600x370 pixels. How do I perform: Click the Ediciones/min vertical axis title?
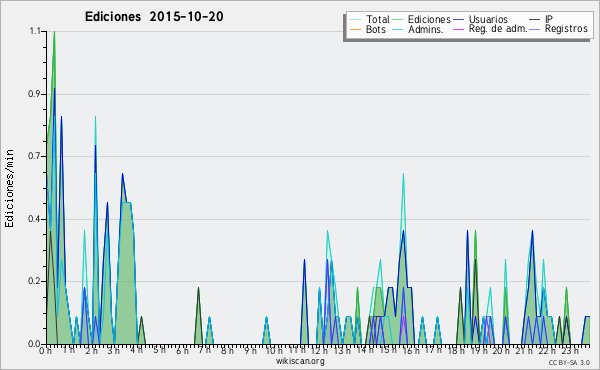tap(9, 188)
